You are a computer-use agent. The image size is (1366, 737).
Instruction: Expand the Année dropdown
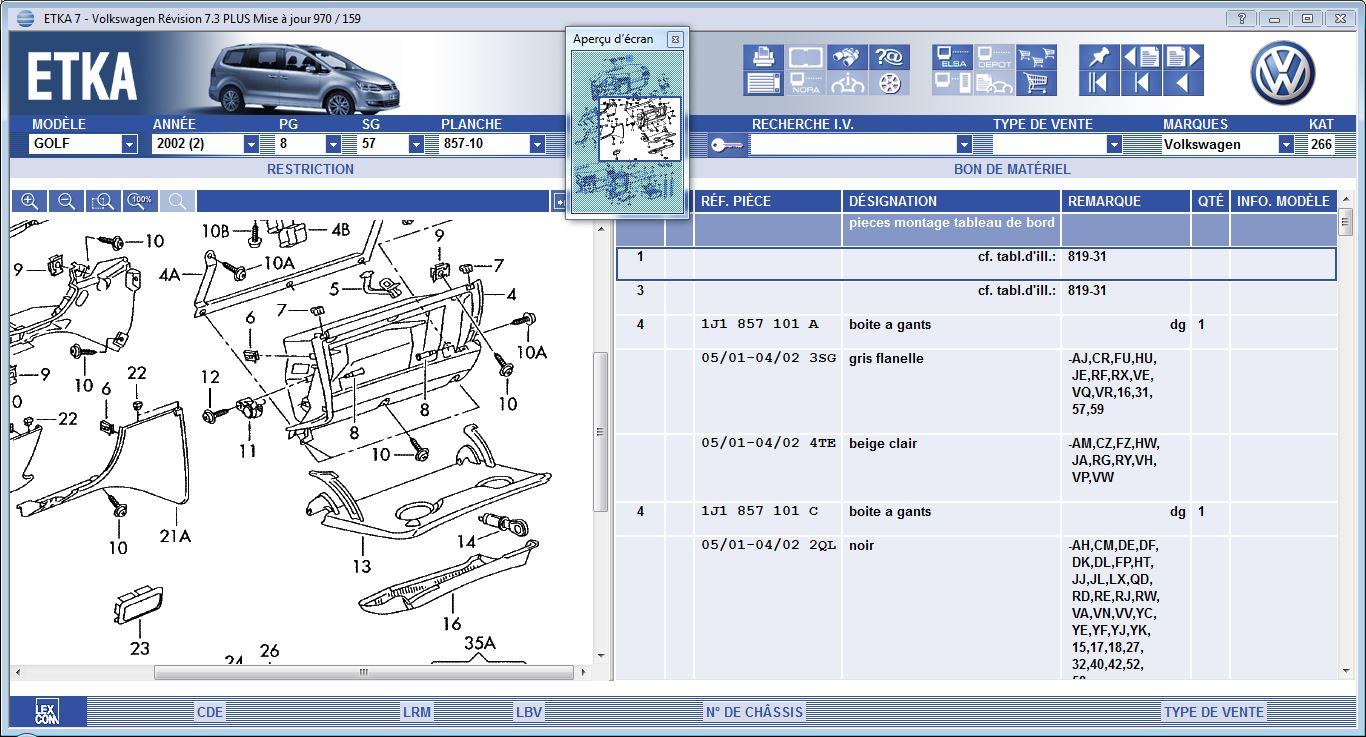(x=251, y=144)
